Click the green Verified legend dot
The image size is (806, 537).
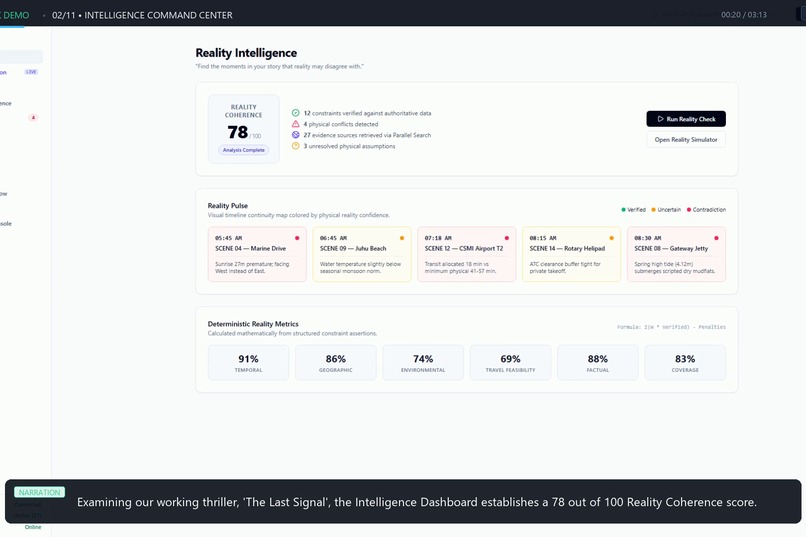coord(624,210)
